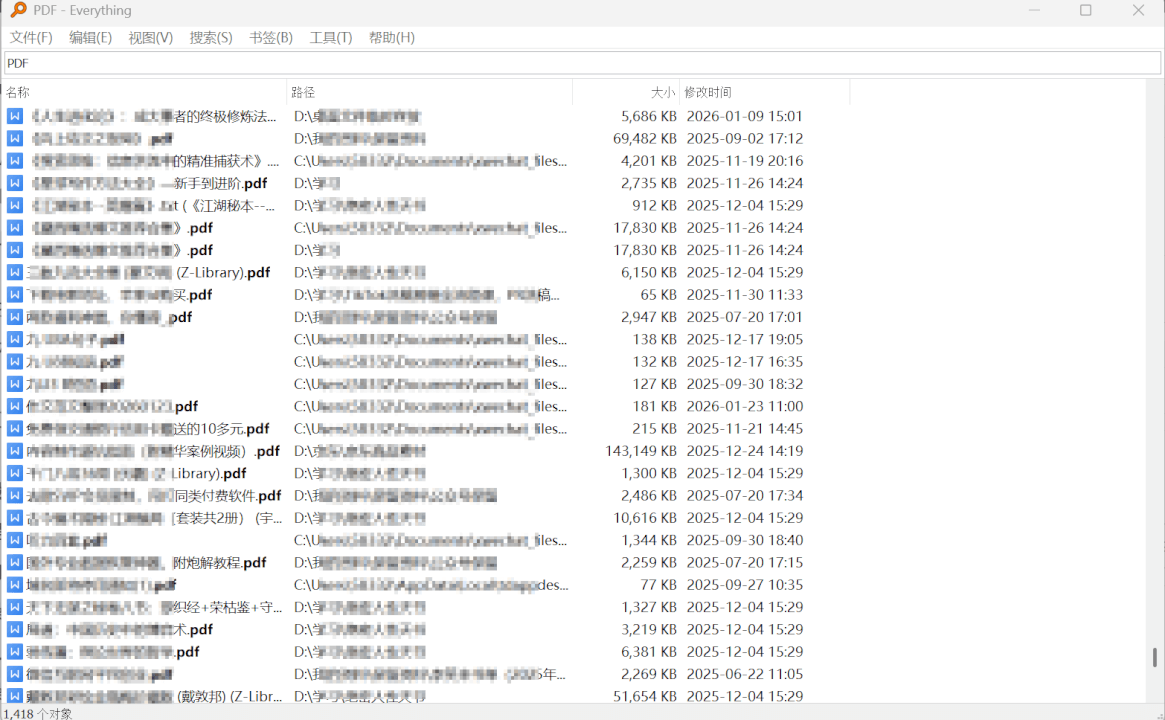Open the 文件(F) menu

point(31,38)
